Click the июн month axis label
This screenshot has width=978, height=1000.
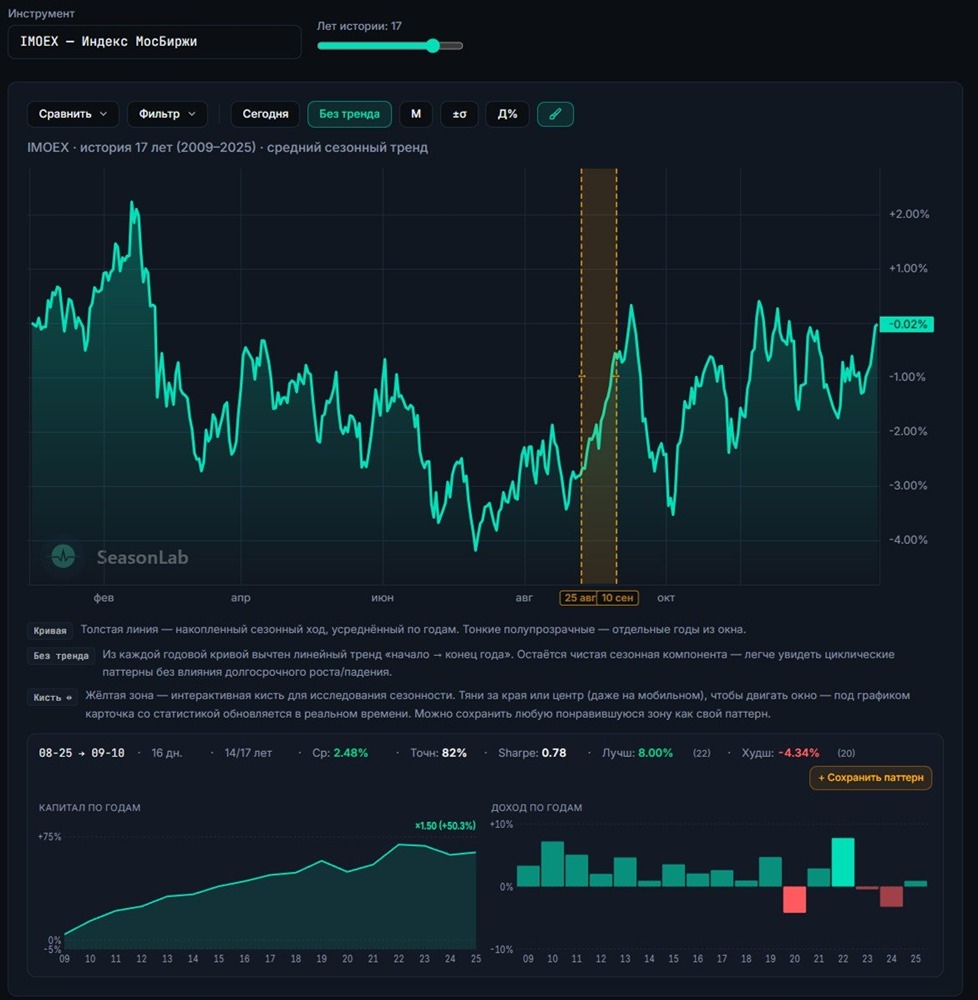[x=383, y=598]
